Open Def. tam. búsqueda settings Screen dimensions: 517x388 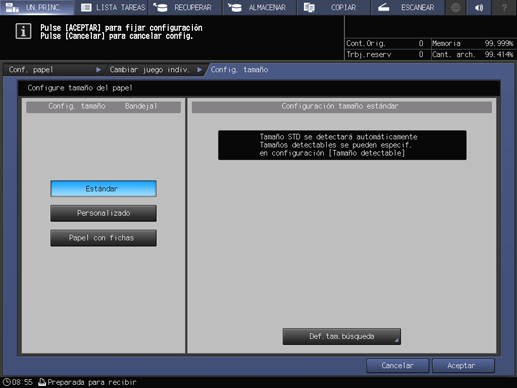tap(342, 336)
